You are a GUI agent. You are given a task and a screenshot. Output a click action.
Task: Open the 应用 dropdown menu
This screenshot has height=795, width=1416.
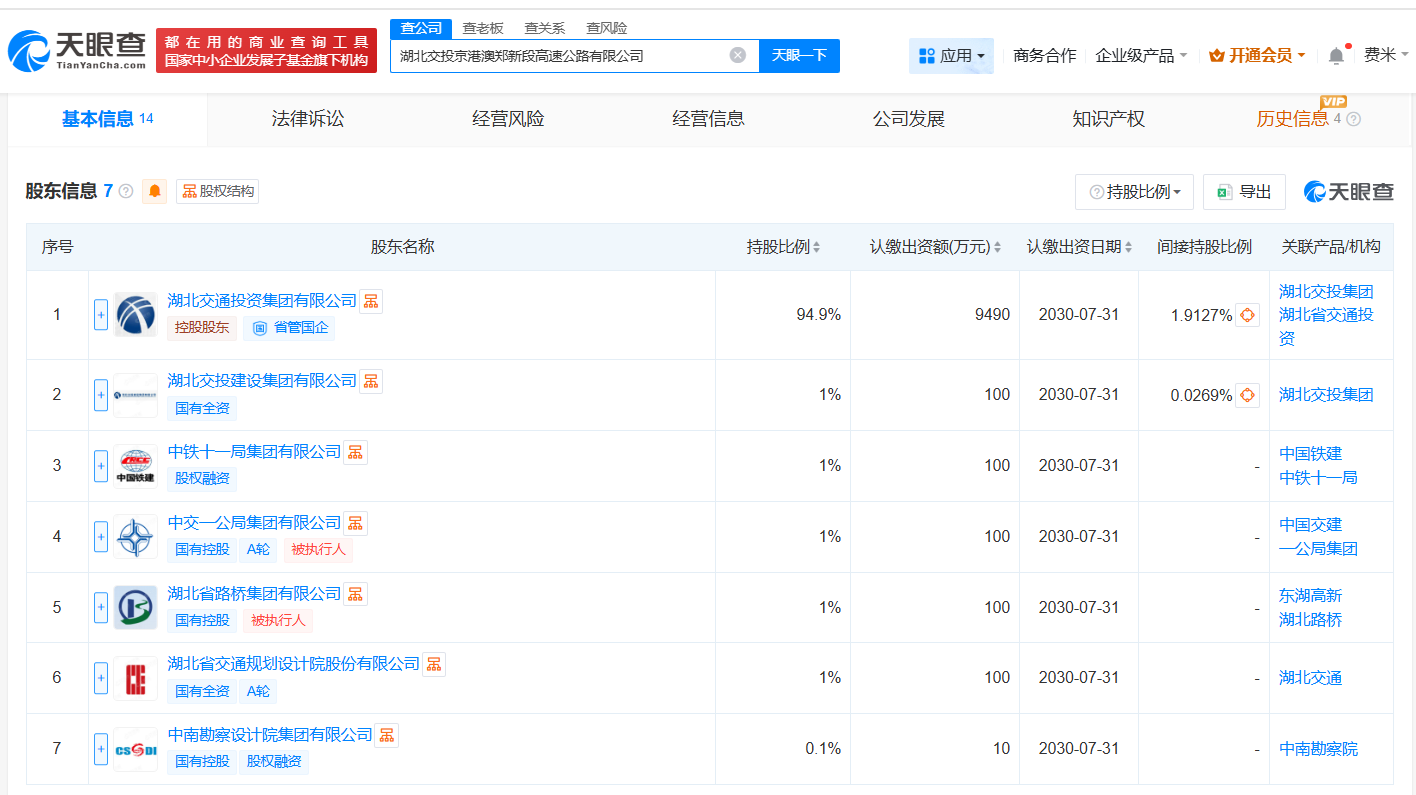[x=951, y=56]
